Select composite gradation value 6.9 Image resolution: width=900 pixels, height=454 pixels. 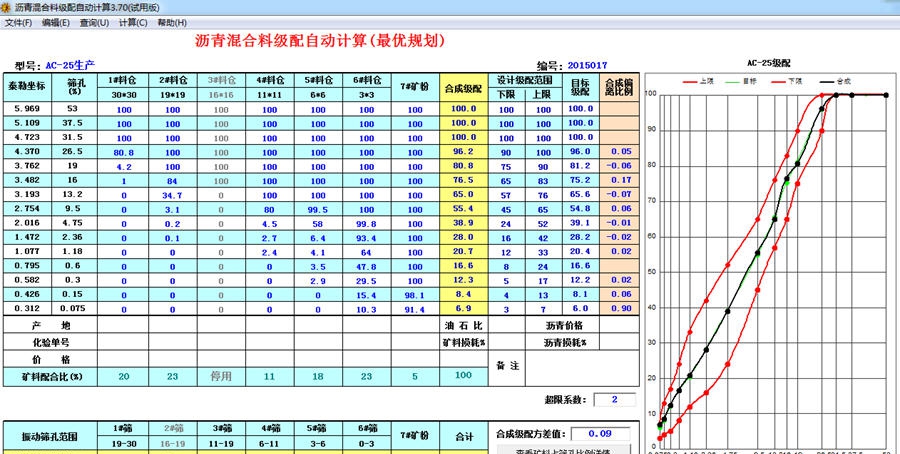tap(464, 309)
